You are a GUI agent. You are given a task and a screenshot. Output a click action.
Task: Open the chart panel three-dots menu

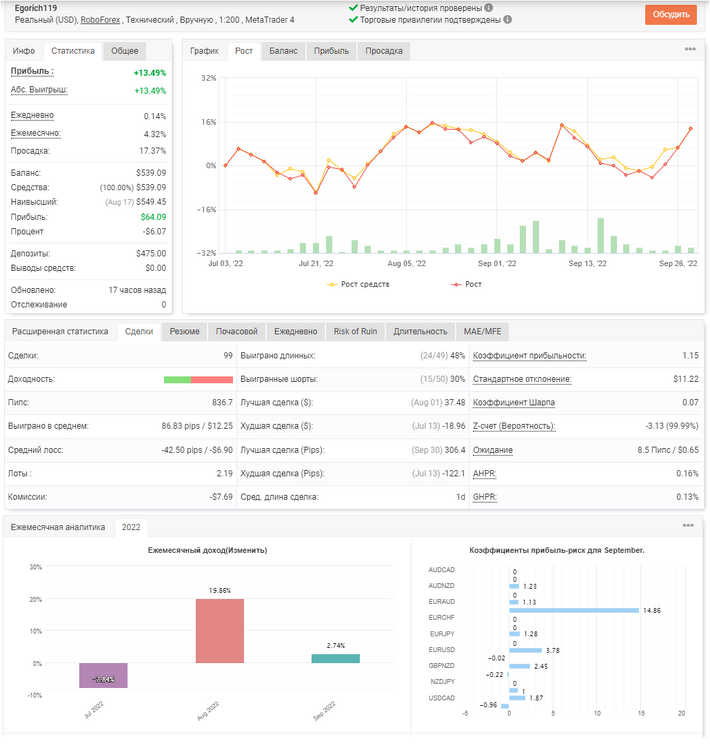click(690, 49)
